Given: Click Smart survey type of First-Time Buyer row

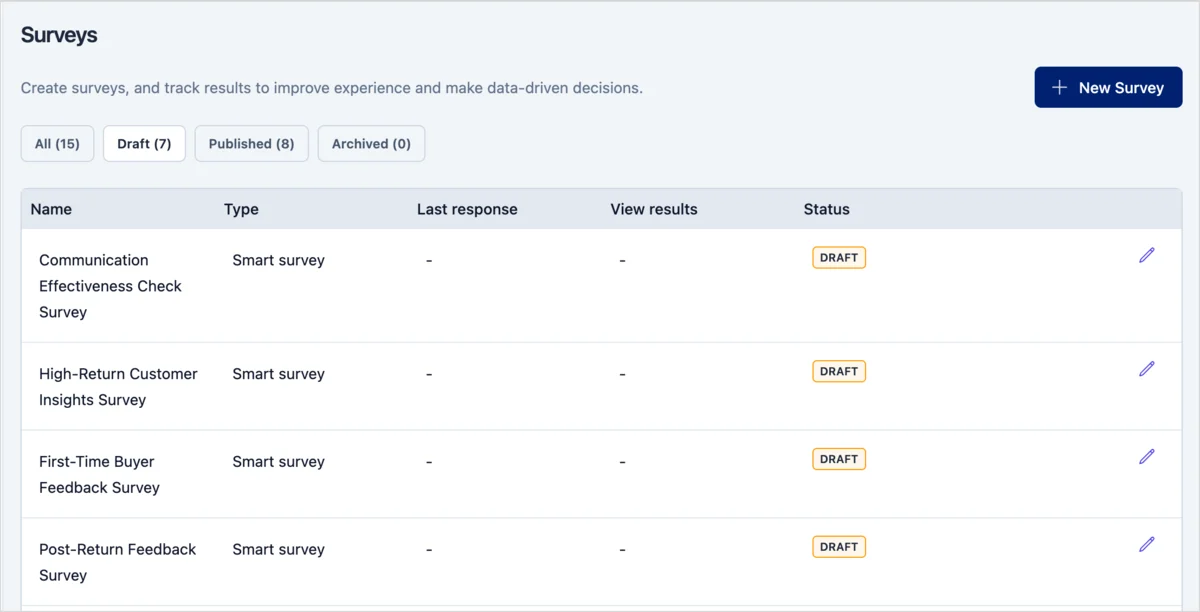Looking at the screenshot, I should pos(278,462).
